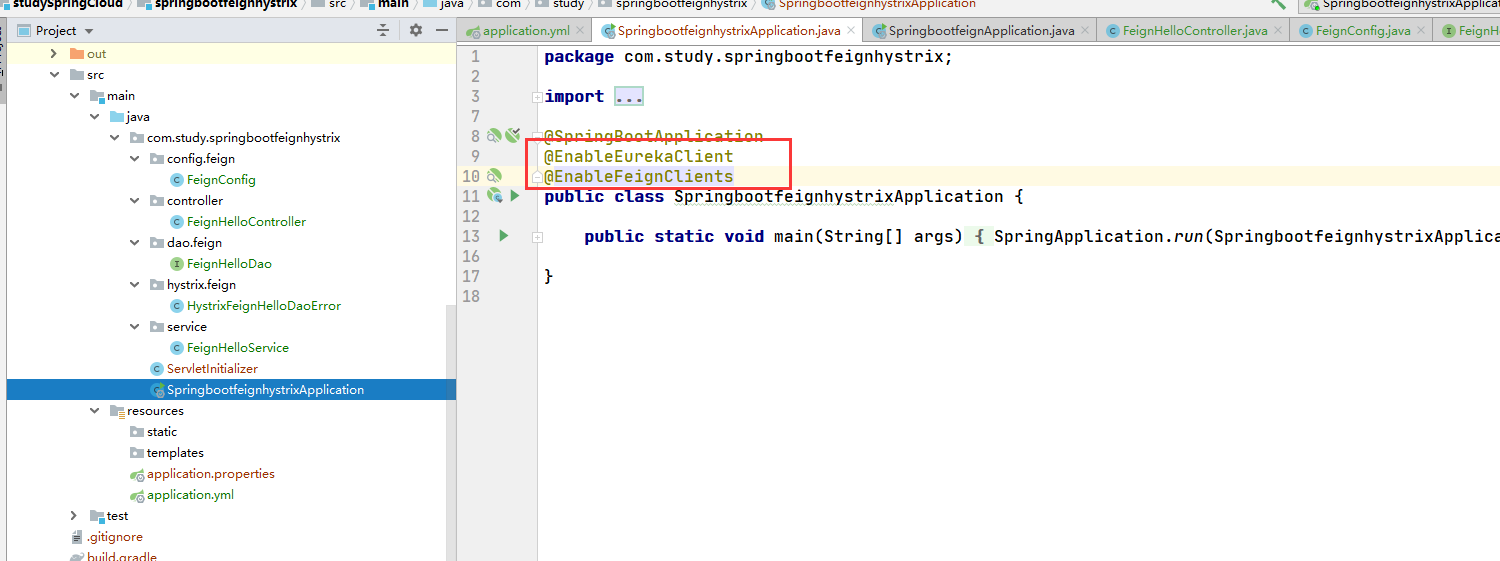The width and height of the screenshot is (1500, 561).
Task: Close the SpringbootfeignhystrixApplication.java tab
Action: [x=851, y=31]
